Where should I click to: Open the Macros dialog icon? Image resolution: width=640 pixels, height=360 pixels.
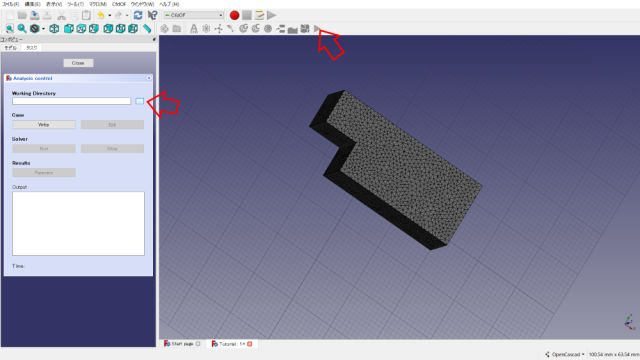tap(259, 16)
